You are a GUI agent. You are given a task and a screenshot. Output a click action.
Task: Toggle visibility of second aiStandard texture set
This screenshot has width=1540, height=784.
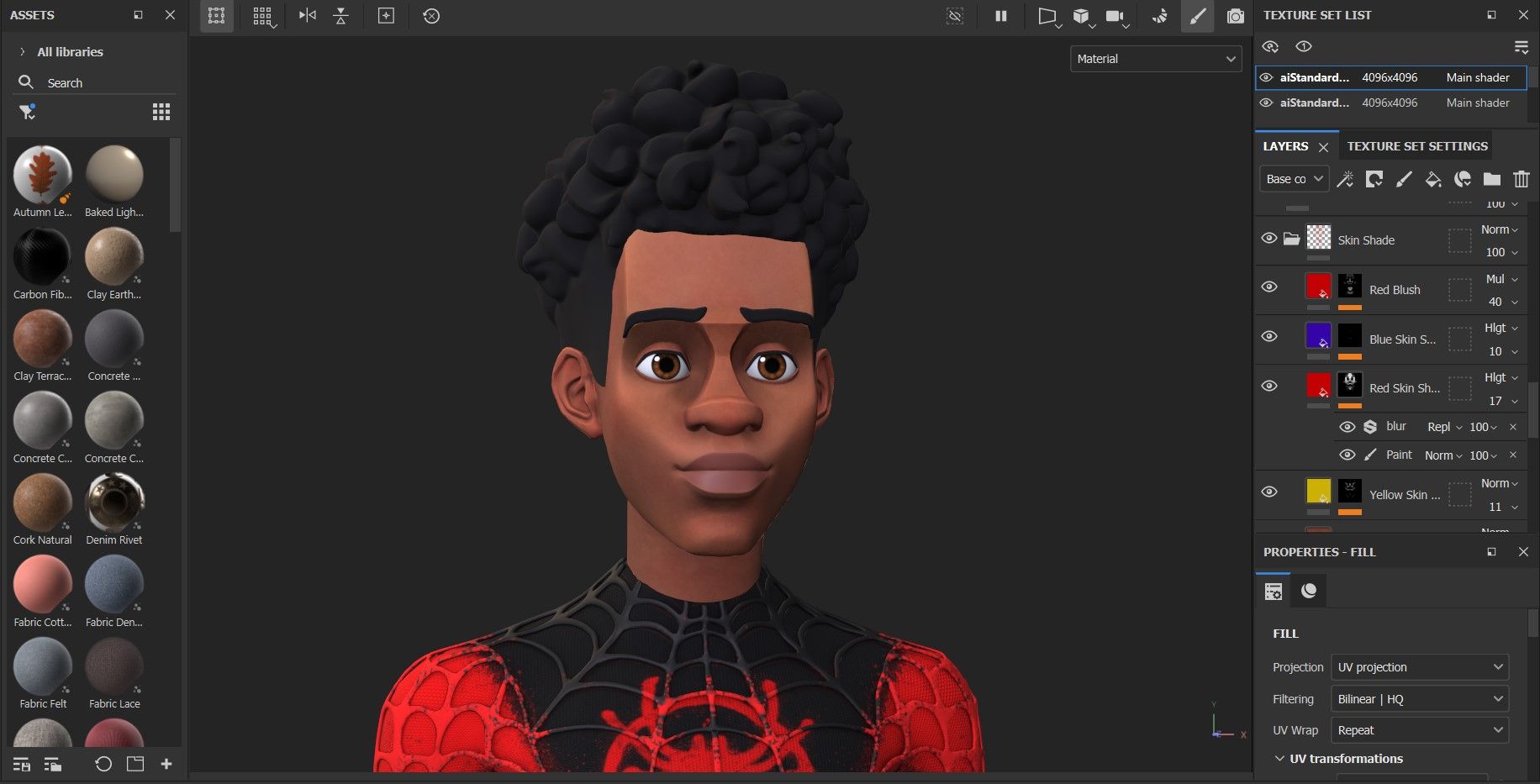coord(1266,103)
